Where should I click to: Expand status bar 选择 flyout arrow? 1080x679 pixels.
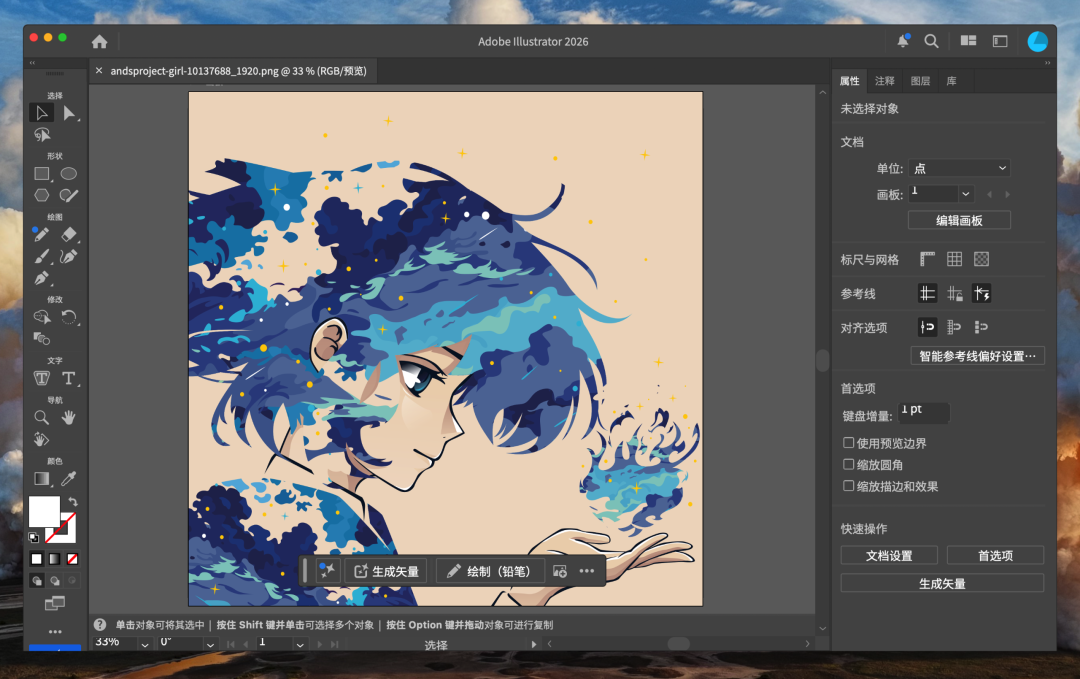(533, 645)
